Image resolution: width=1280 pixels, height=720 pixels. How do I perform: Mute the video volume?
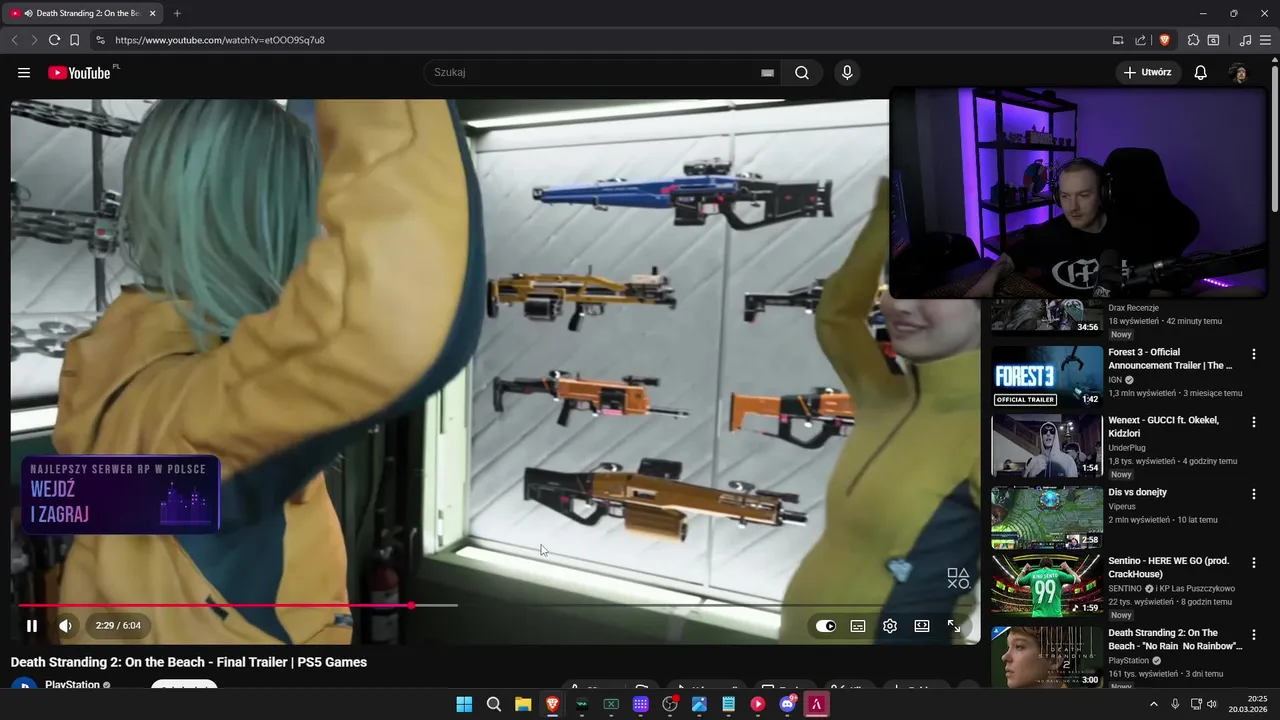pyautogui.click(x=66, y=626)
